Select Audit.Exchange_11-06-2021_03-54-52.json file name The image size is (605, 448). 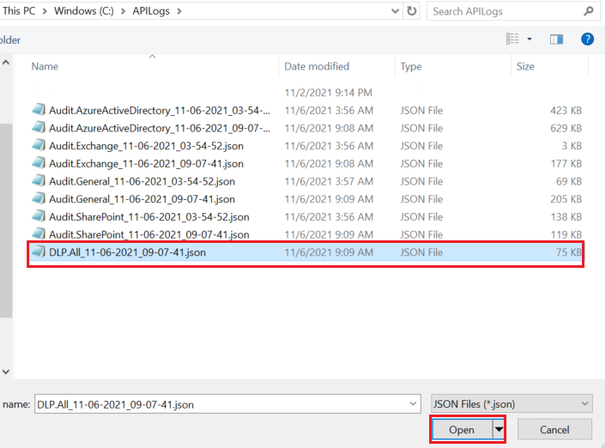click(x=146, y=146)
